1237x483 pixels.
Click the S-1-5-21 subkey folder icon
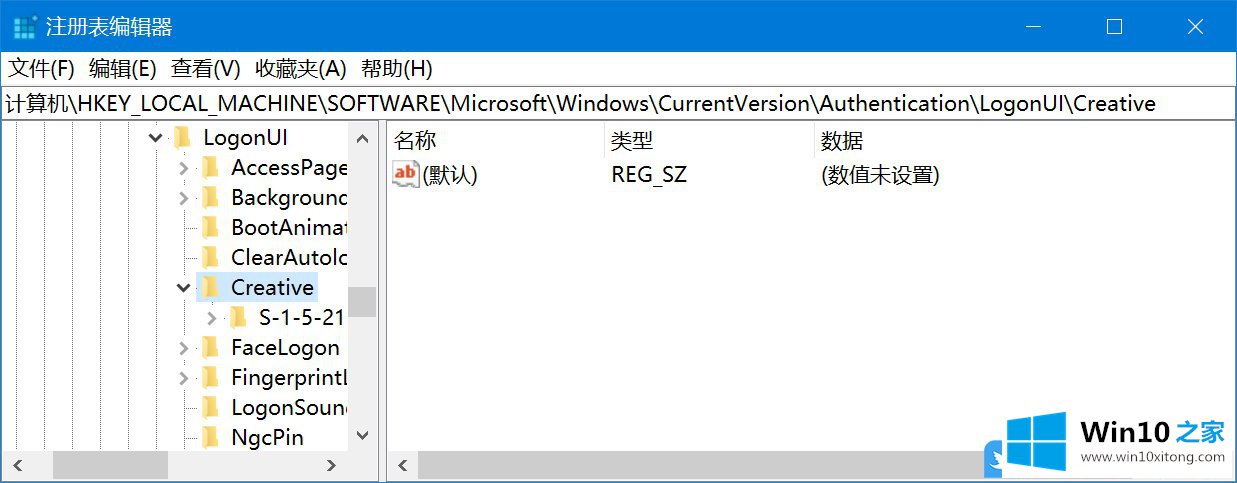pos(237,318)
